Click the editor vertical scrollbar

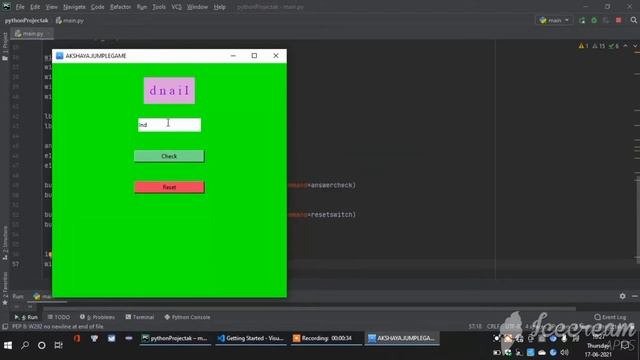[637, 219]
